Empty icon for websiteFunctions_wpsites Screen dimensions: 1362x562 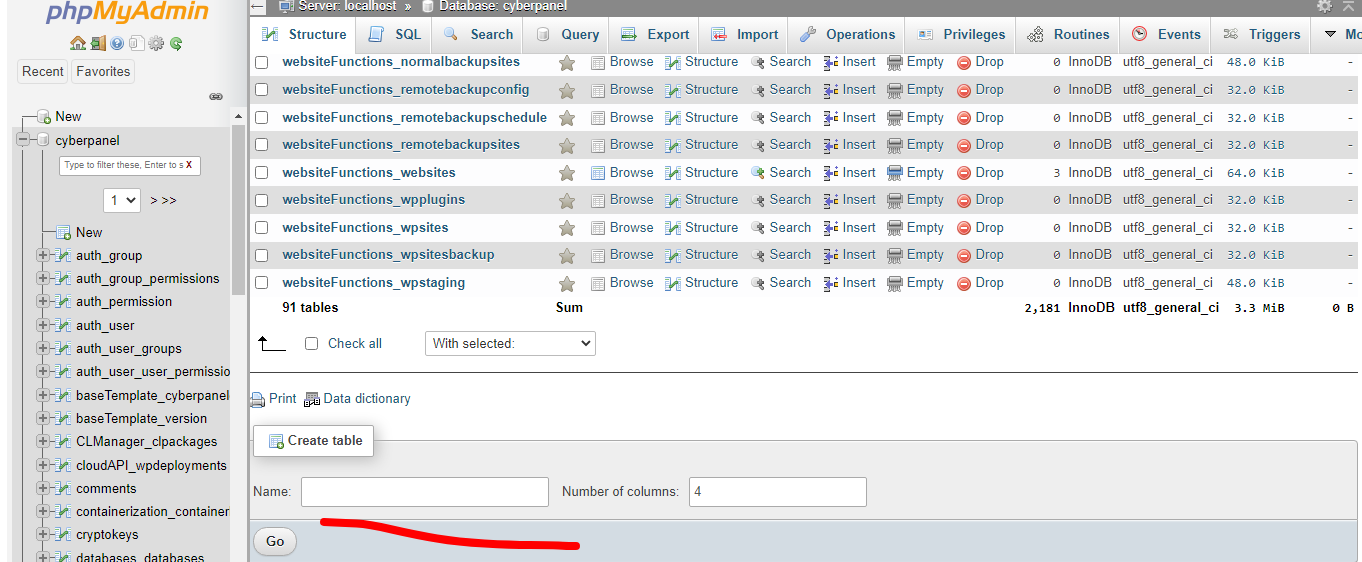tap(895, 228)
